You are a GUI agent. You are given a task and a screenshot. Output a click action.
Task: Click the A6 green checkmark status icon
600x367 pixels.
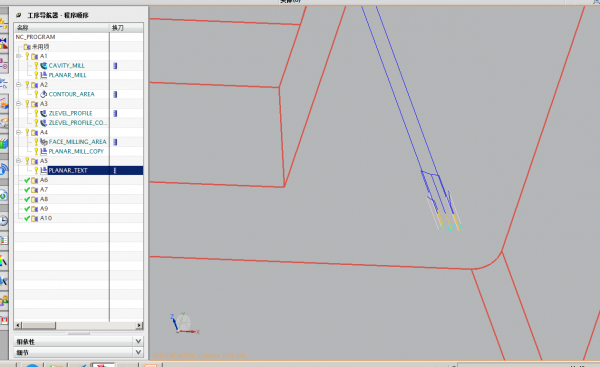(27, 180)
